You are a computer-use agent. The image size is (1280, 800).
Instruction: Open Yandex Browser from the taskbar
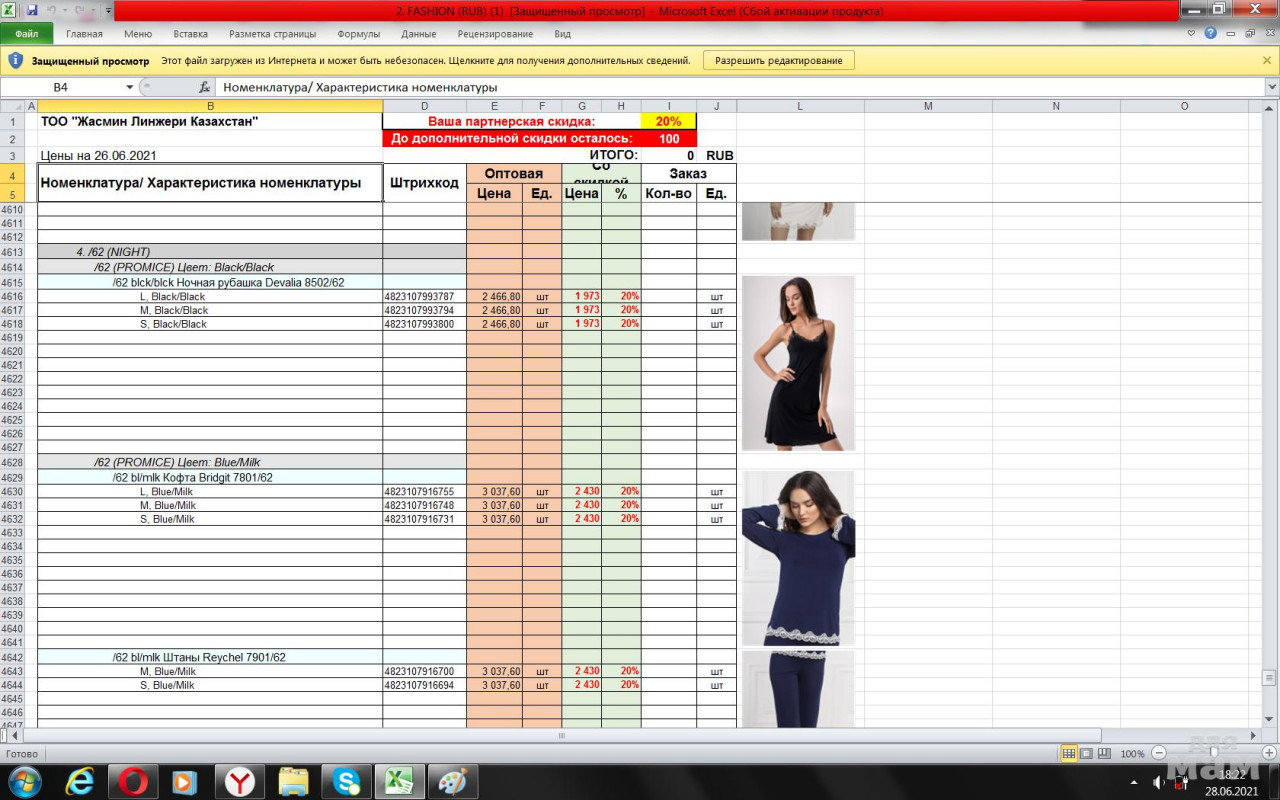238,780
